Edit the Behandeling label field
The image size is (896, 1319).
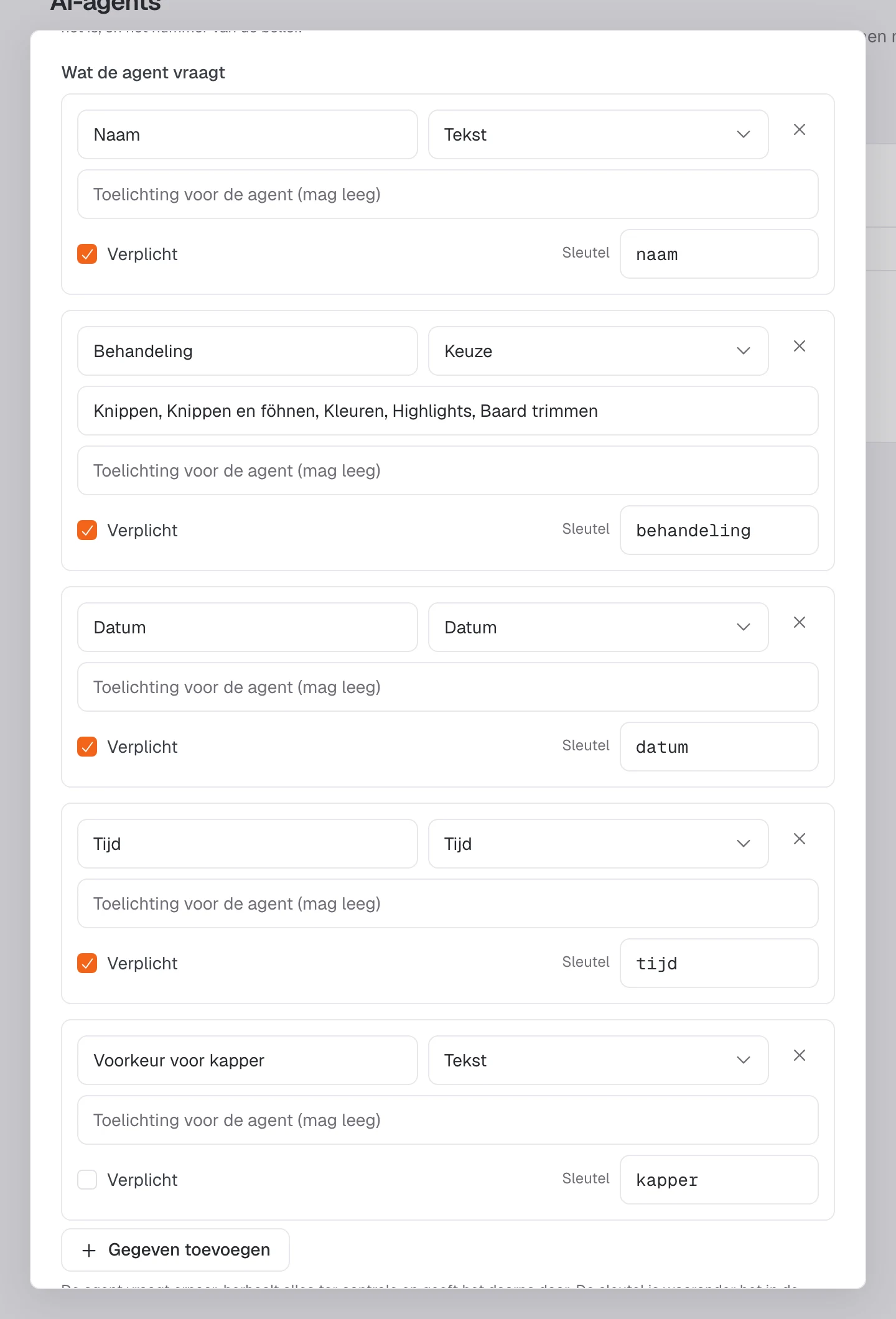pos(248,351)
